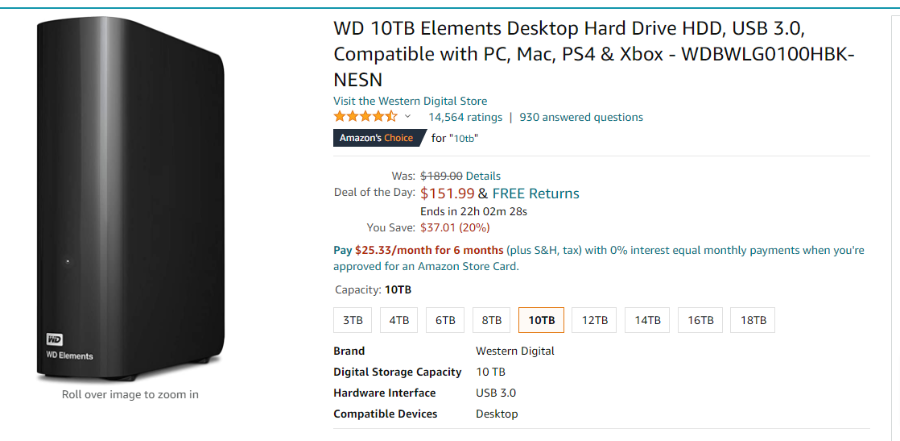Visit the Western Digital Store link

click(x=410, y=101)
